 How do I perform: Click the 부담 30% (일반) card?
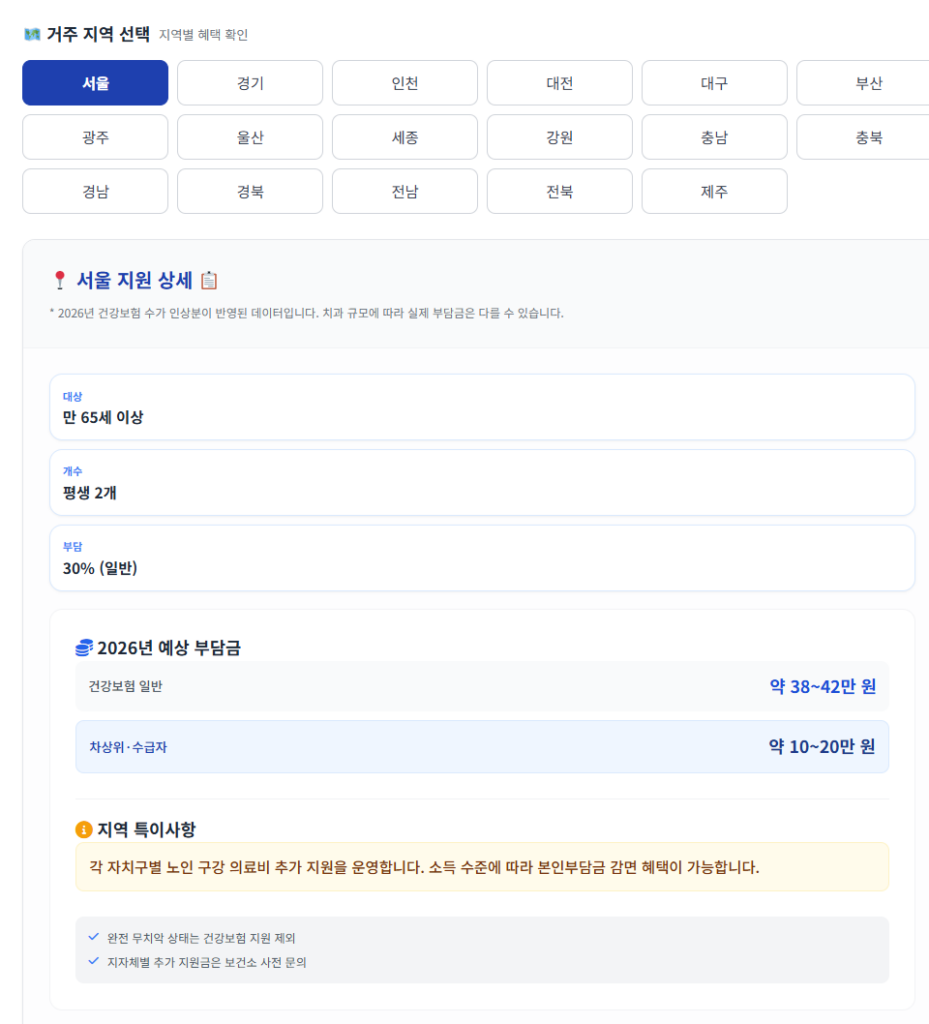pyautogui.click(x=482, y=558)
